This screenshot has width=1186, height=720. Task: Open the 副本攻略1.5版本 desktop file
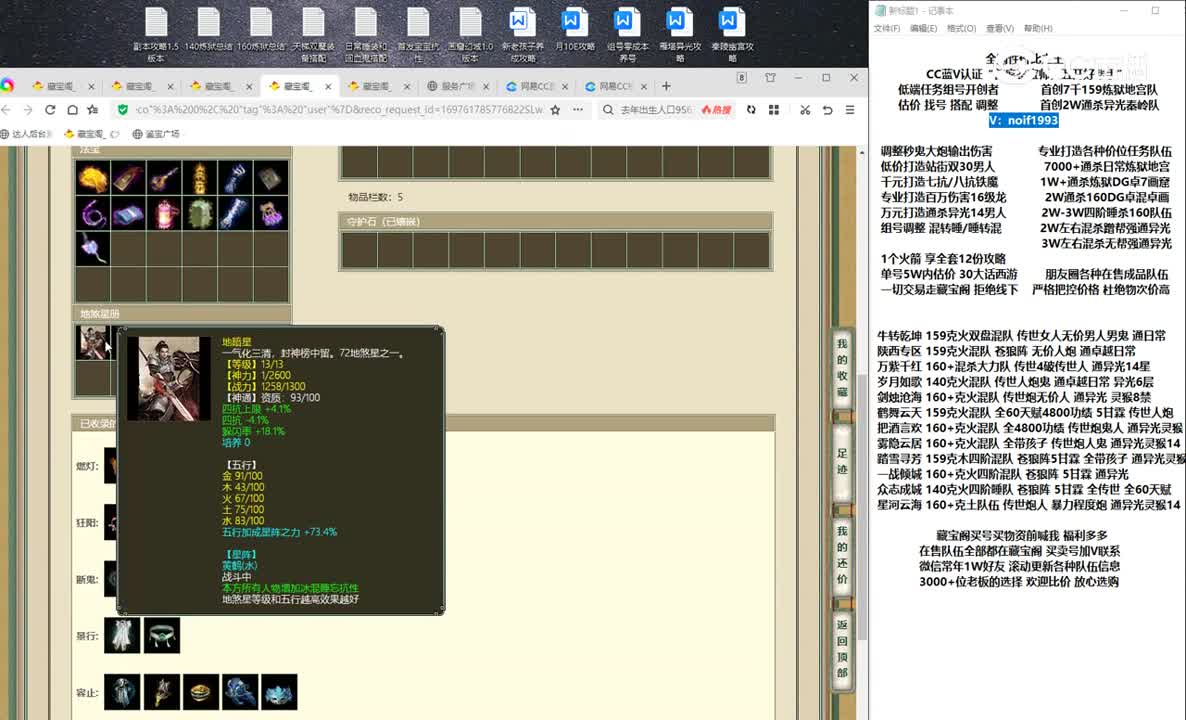156,35
